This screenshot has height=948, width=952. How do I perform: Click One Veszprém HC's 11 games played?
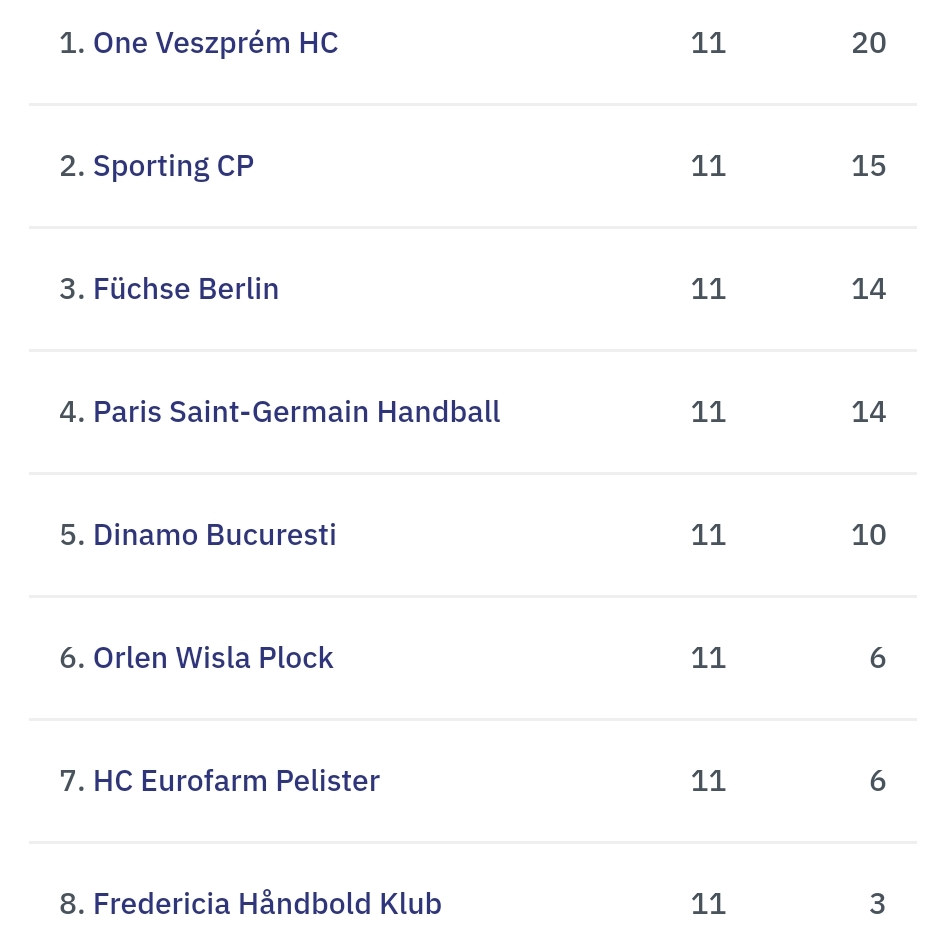point(708,43)
